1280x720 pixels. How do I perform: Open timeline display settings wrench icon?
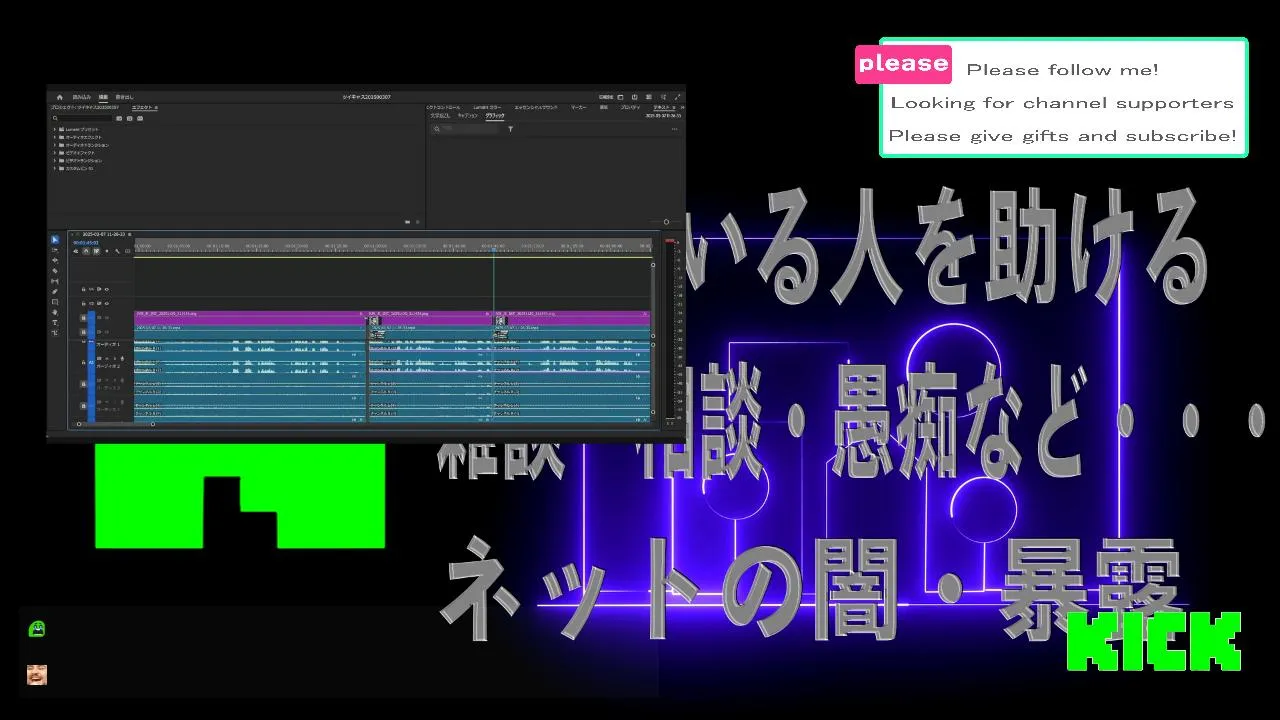[117, 251]
